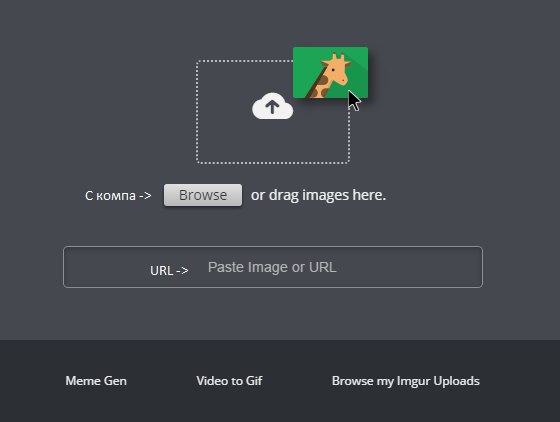
Task: Focus the Paste Image or URL field
Action: point(273,267)
